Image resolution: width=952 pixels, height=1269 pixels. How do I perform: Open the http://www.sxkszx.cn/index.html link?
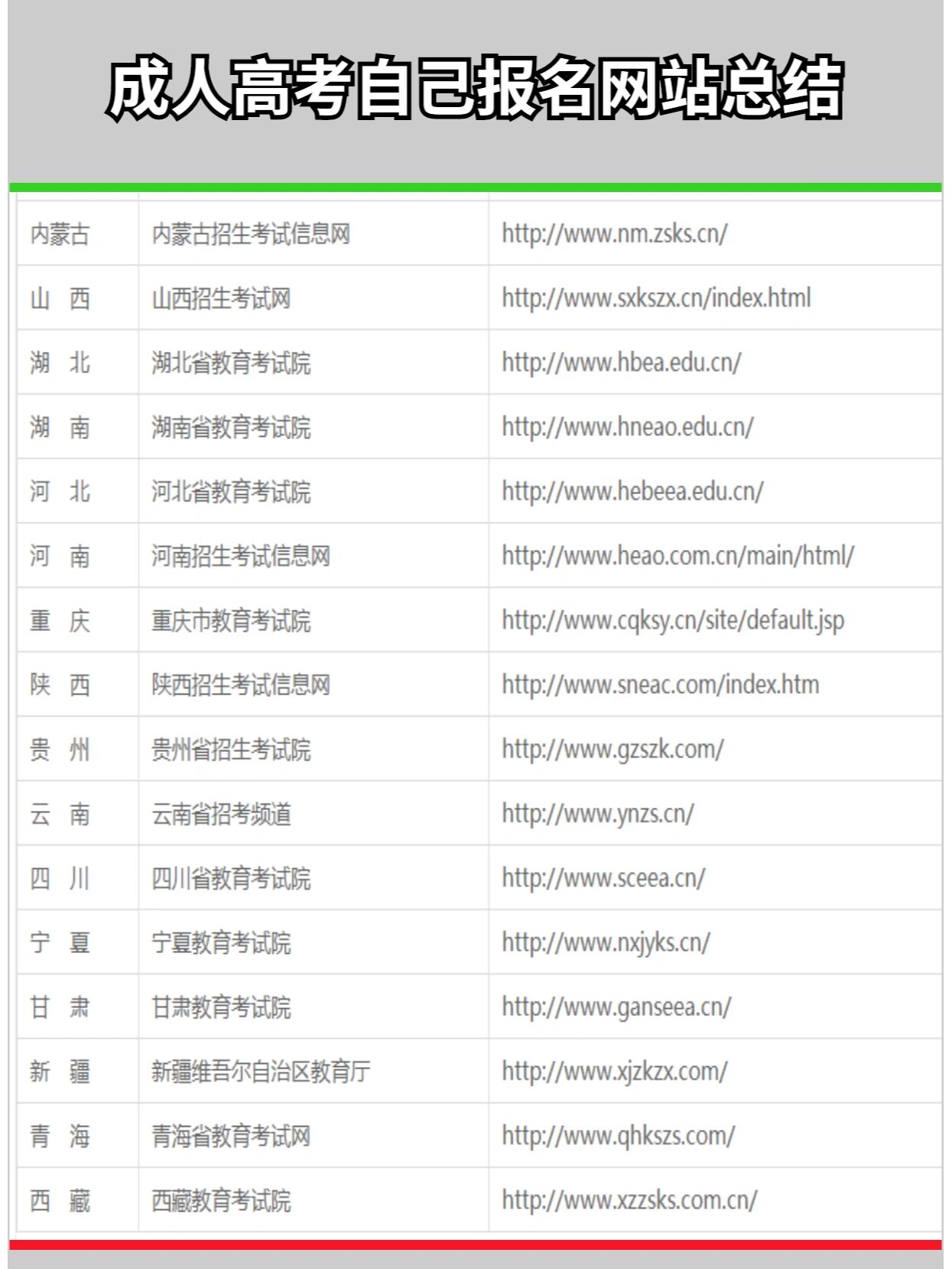tap(656, 298)
